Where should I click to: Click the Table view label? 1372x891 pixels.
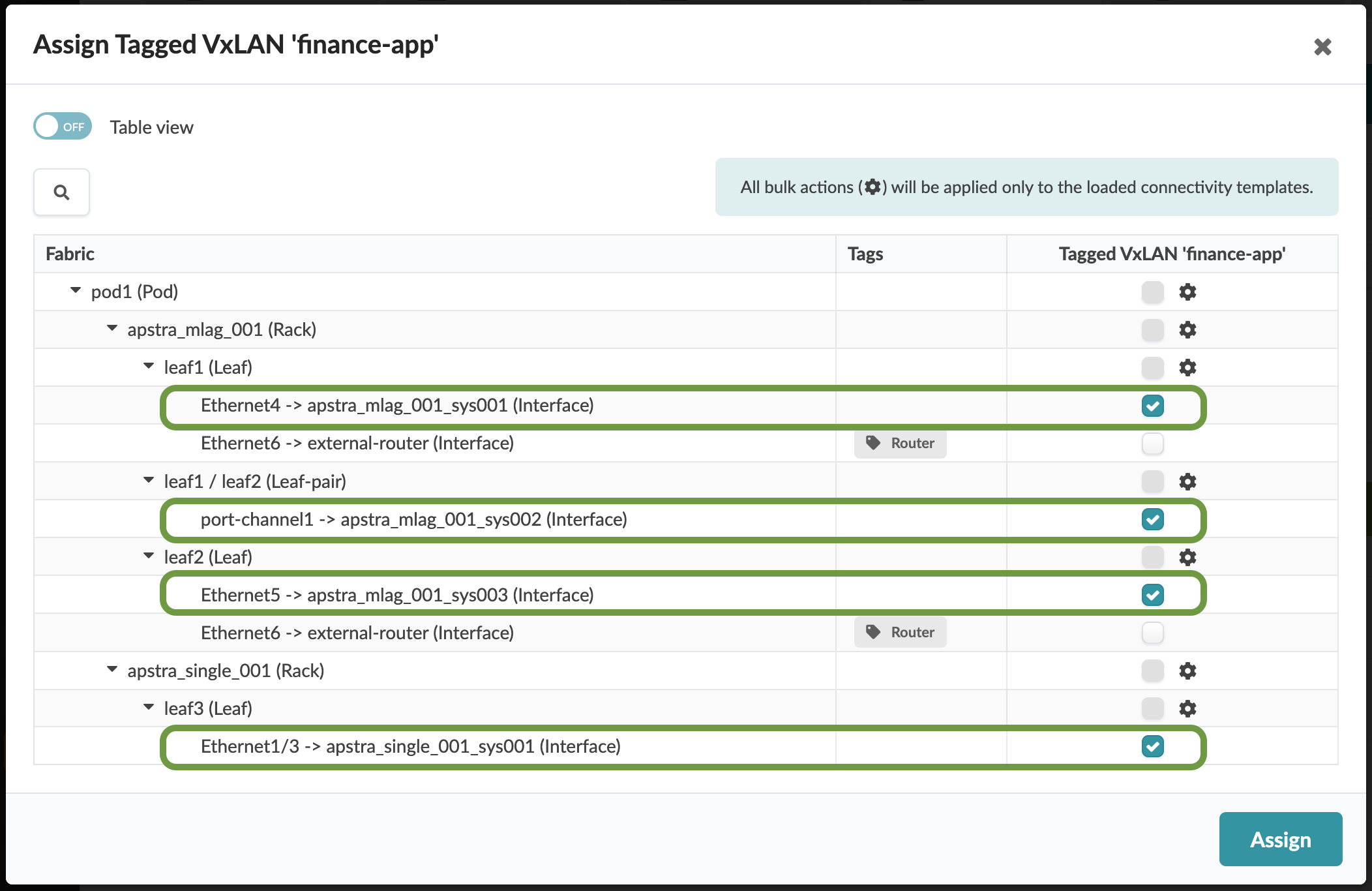[151, 127]
